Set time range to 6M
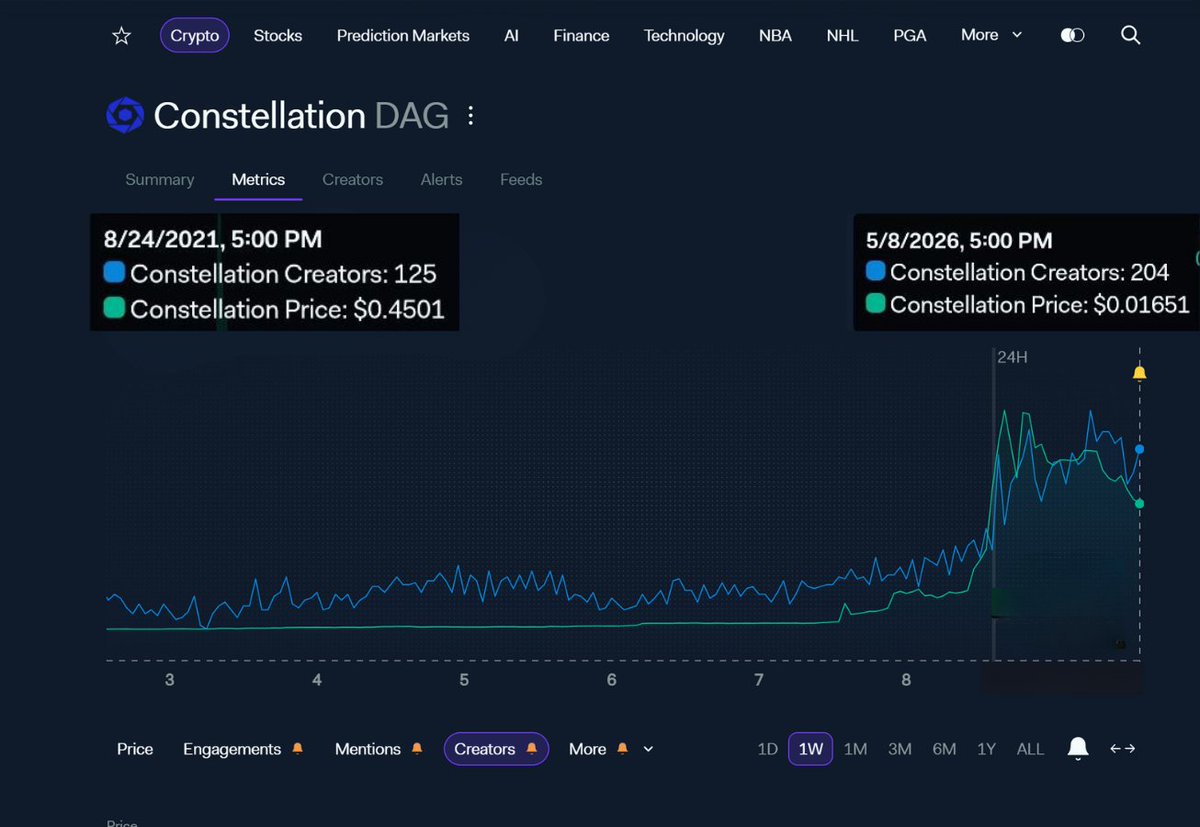Image resolution: width=1200 pixels, height=827 pixels. coord(944,749)
